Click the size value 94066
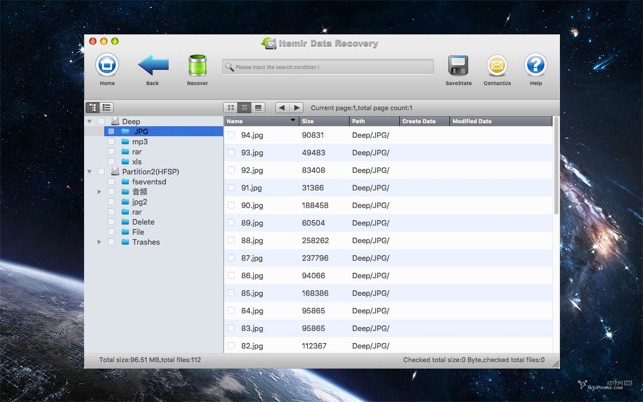 (x=313, y=276)
